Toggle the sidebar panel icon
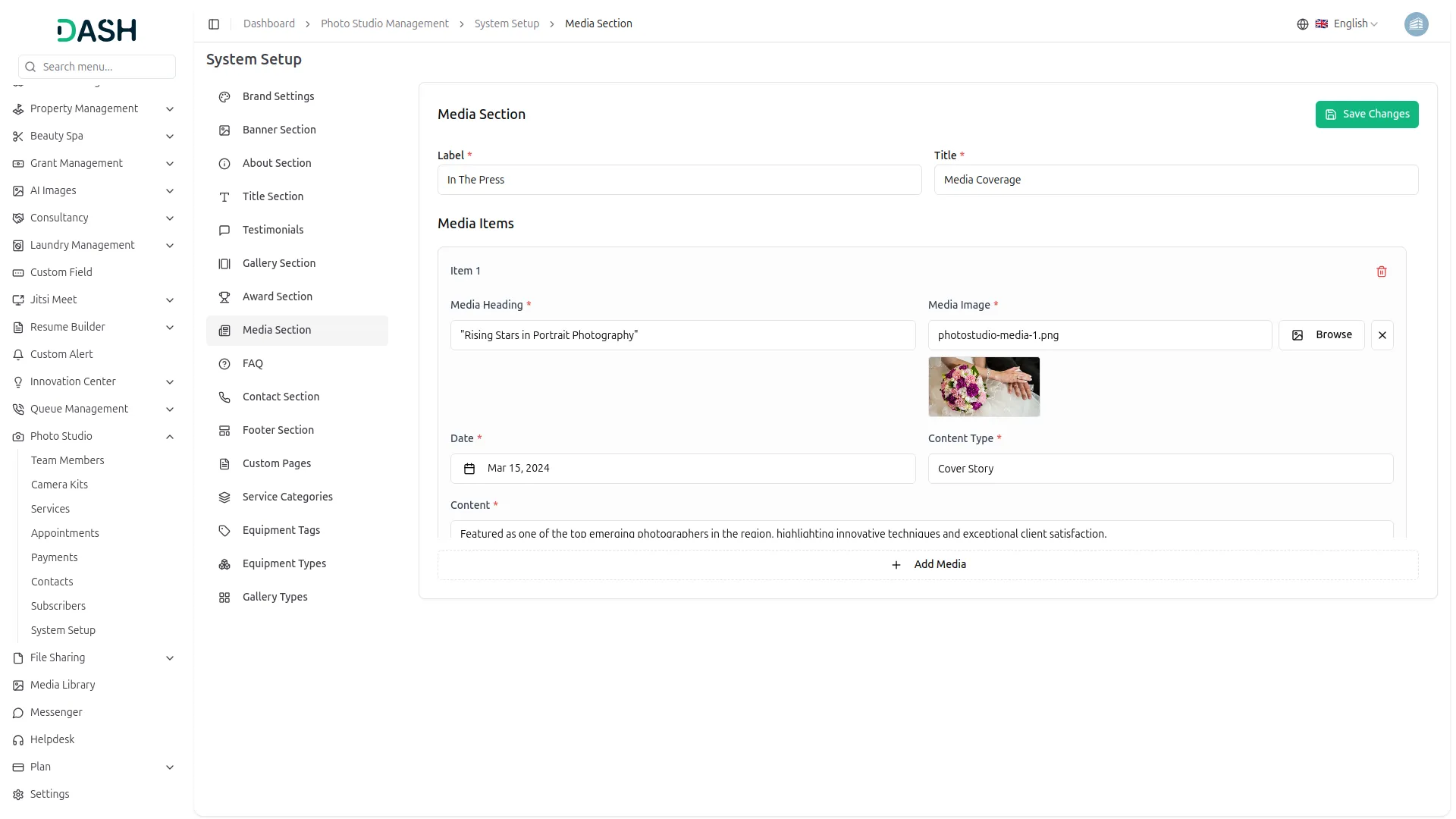The height and width of the screenshot is (819, 1456). click(214, 24)
